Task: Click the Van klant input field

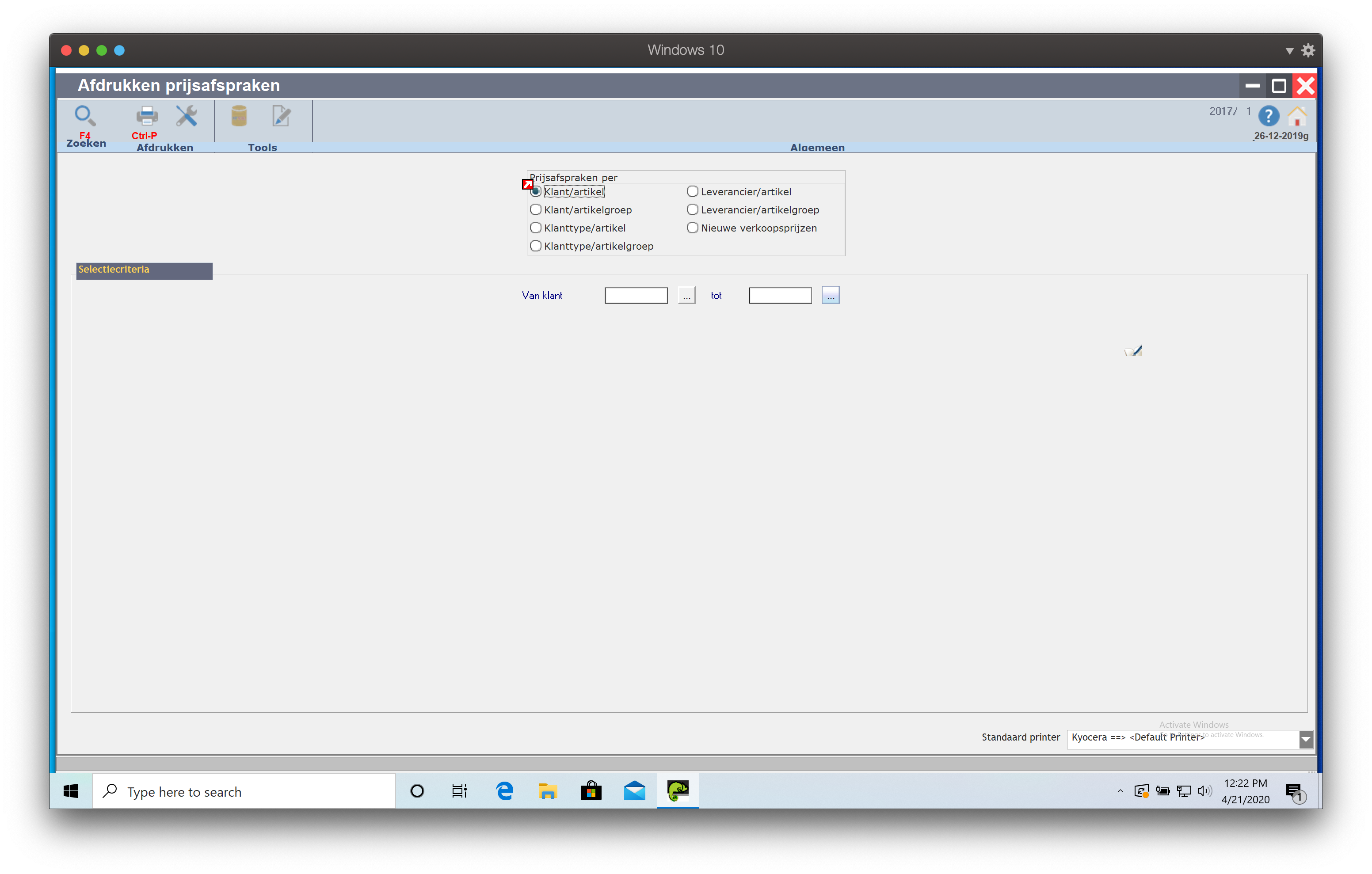Action: coord(636,296)
